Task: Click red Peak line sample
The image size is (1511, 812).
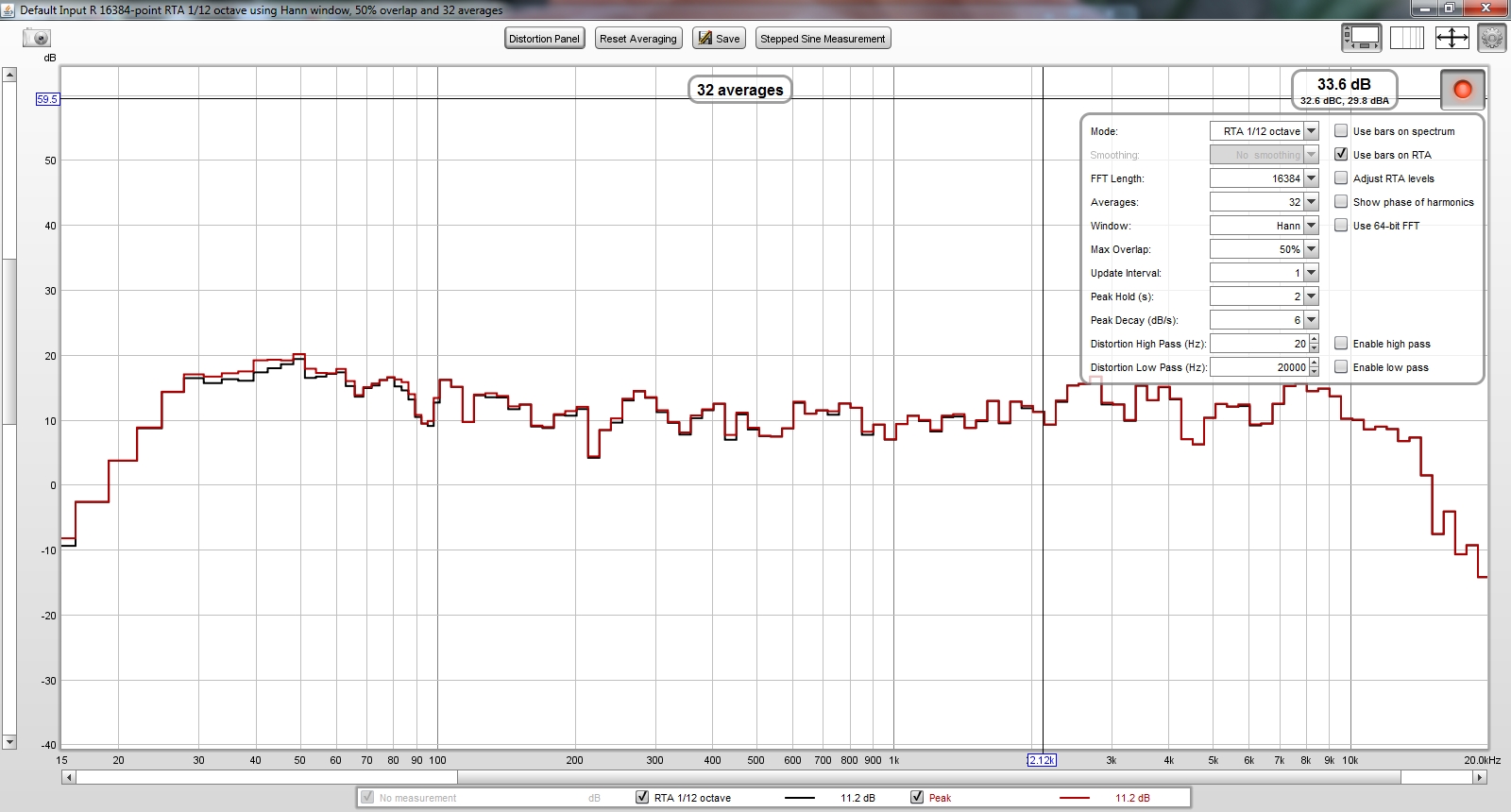Action: (1075, 798)
